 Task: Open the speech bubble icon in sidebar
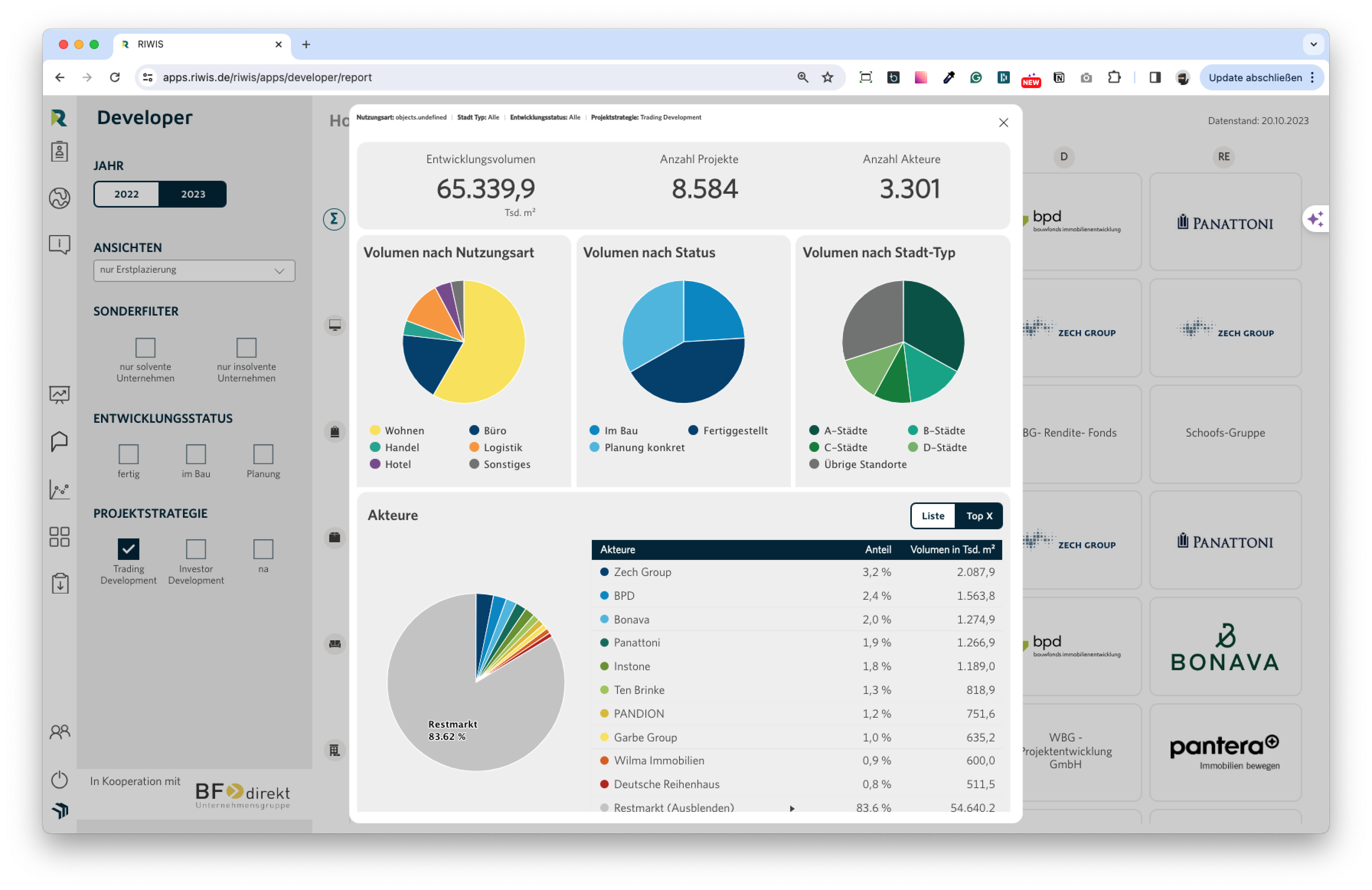59,442
